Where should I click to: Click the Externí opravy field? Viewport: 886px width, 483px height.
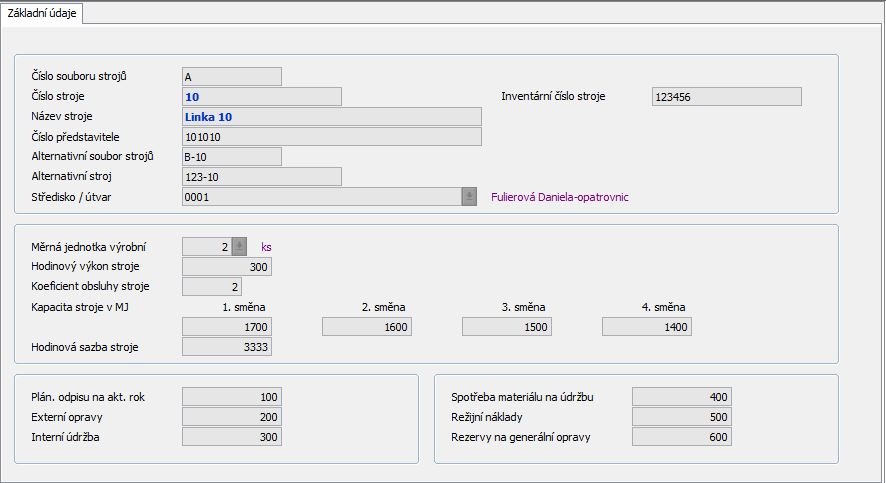click(x=232, y=417)
